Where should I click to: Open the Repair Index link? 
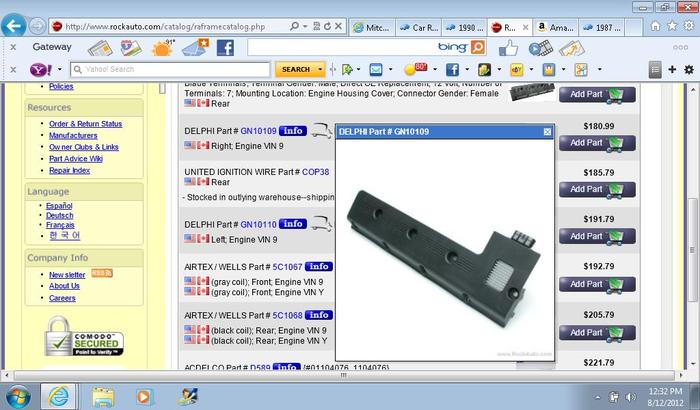70,171
